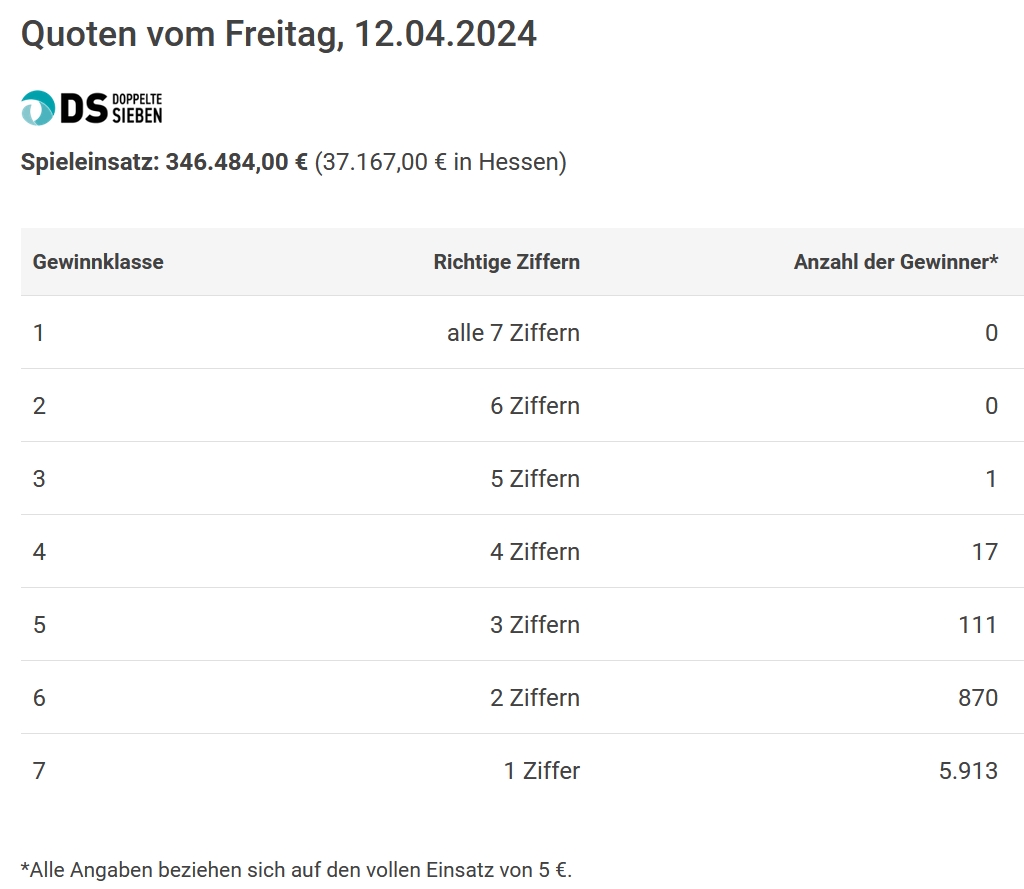Click the winner count 17

click(985, 553)
